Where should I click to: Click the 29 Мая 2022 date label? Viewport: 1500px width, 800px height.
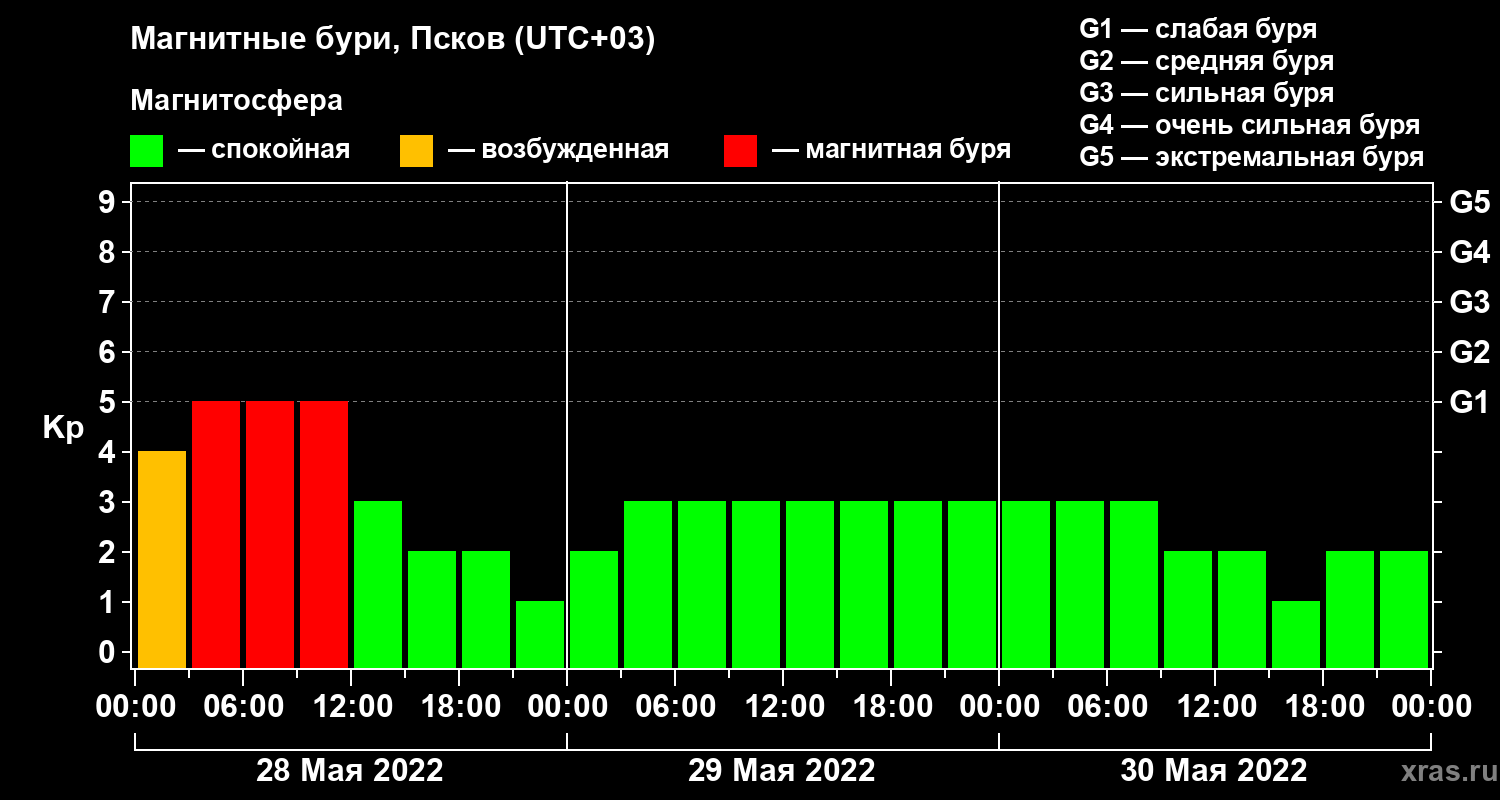(x=782, y=770)
